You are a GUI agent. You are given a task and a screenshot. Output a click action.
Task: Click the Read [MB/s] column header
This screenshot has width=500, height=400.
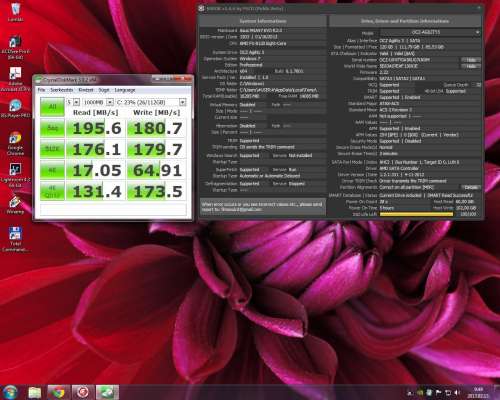[x=95, y=113]
